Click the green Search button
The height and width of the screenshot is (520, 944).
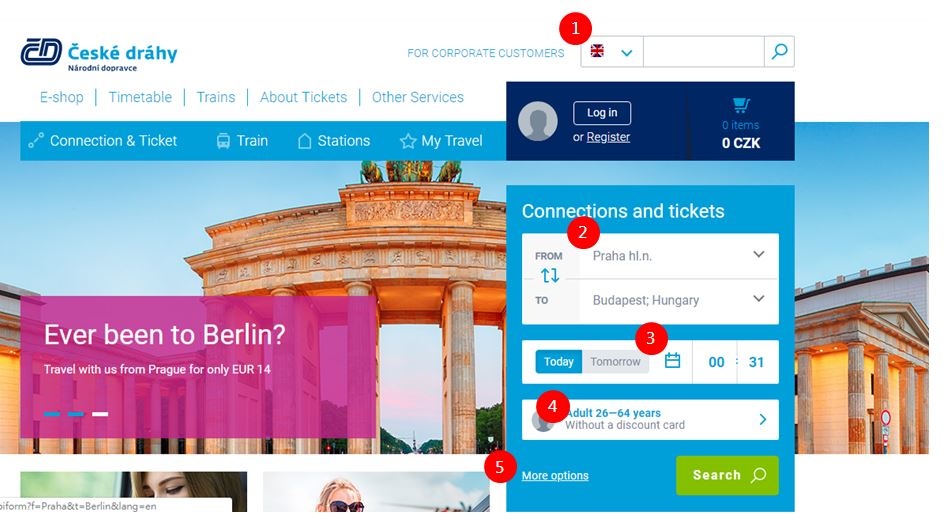(727, 475)
